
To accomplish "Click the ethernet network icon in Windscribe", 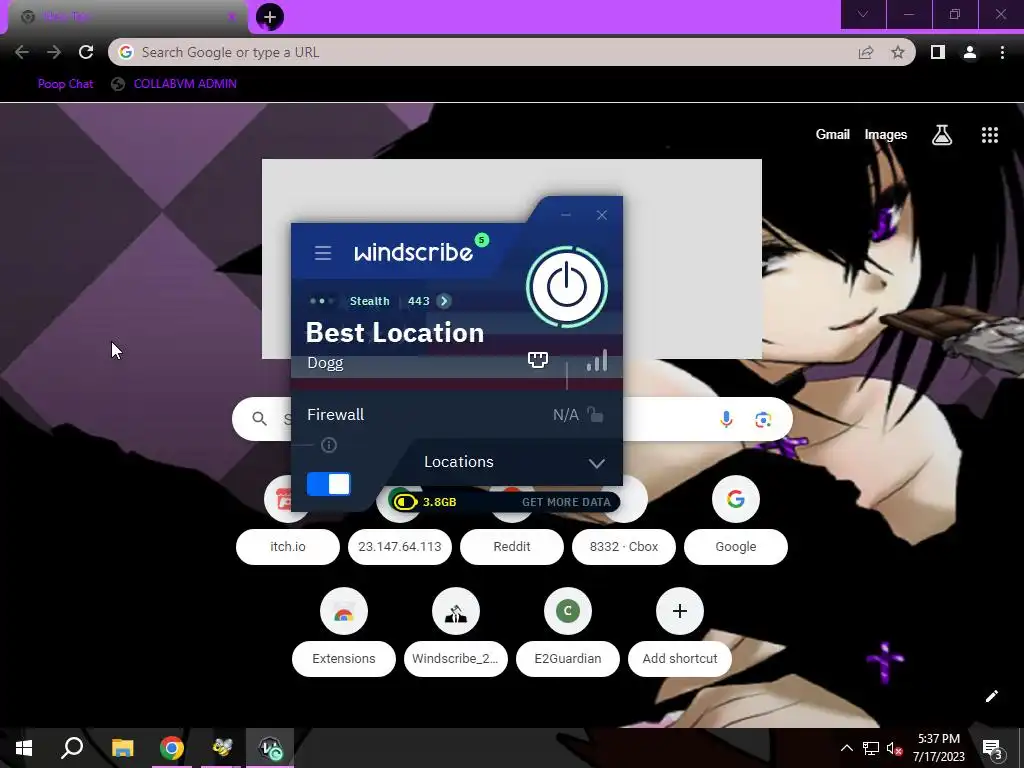I will pyautogui.click(x=538, y=360).
